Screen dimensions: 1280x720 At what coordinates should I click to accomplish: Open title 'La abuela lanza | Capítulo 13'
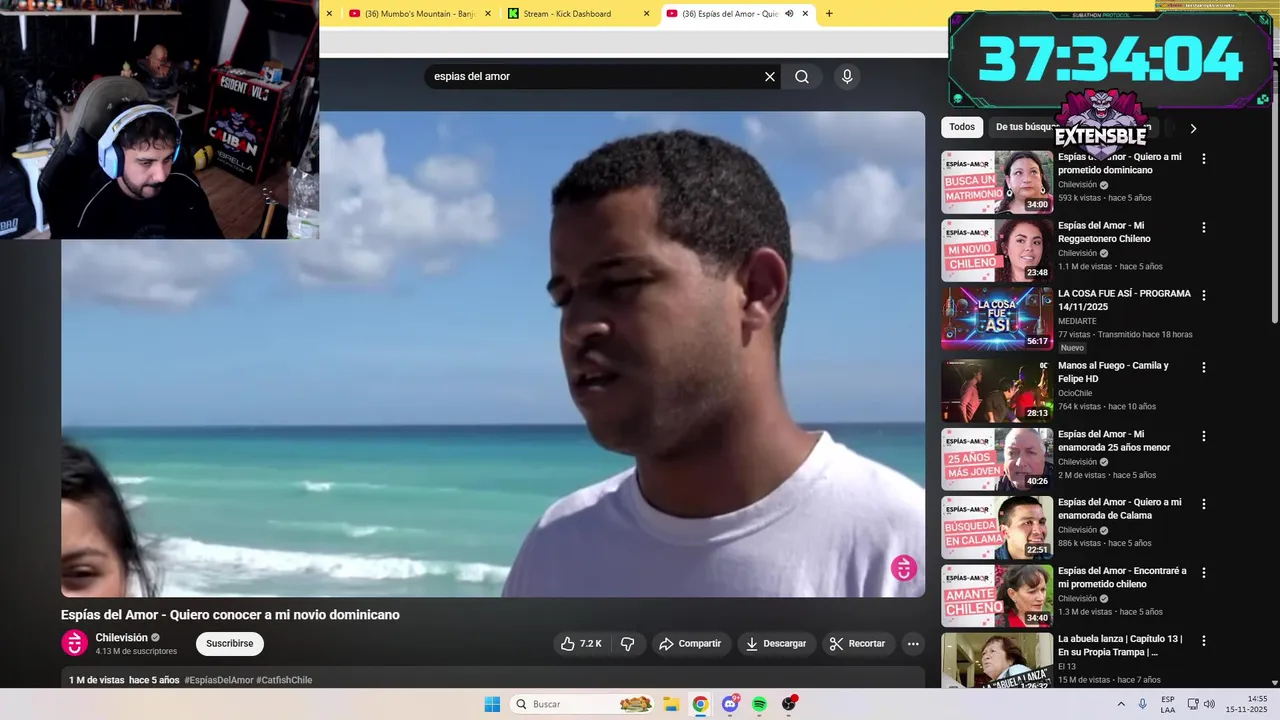pos(1120,645)
